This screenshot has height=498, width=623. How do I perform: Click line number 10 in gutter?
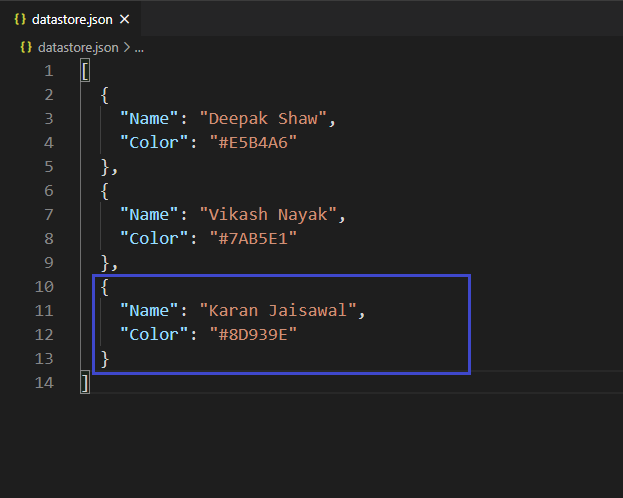(44, 287)
